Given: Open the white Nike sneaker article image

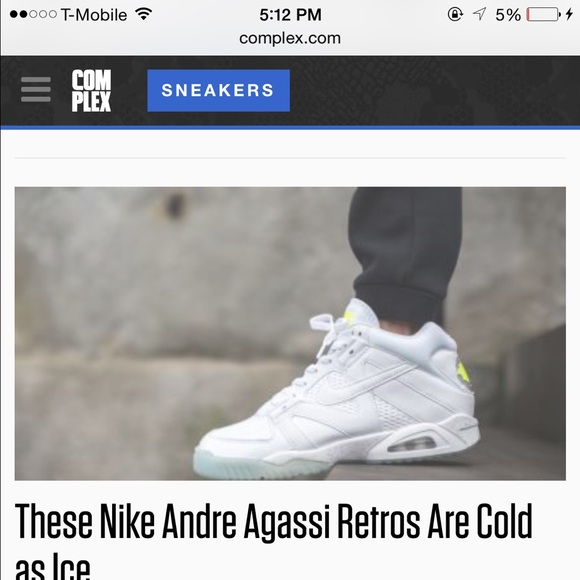Looking at the screenshot, I should [290, 334].
